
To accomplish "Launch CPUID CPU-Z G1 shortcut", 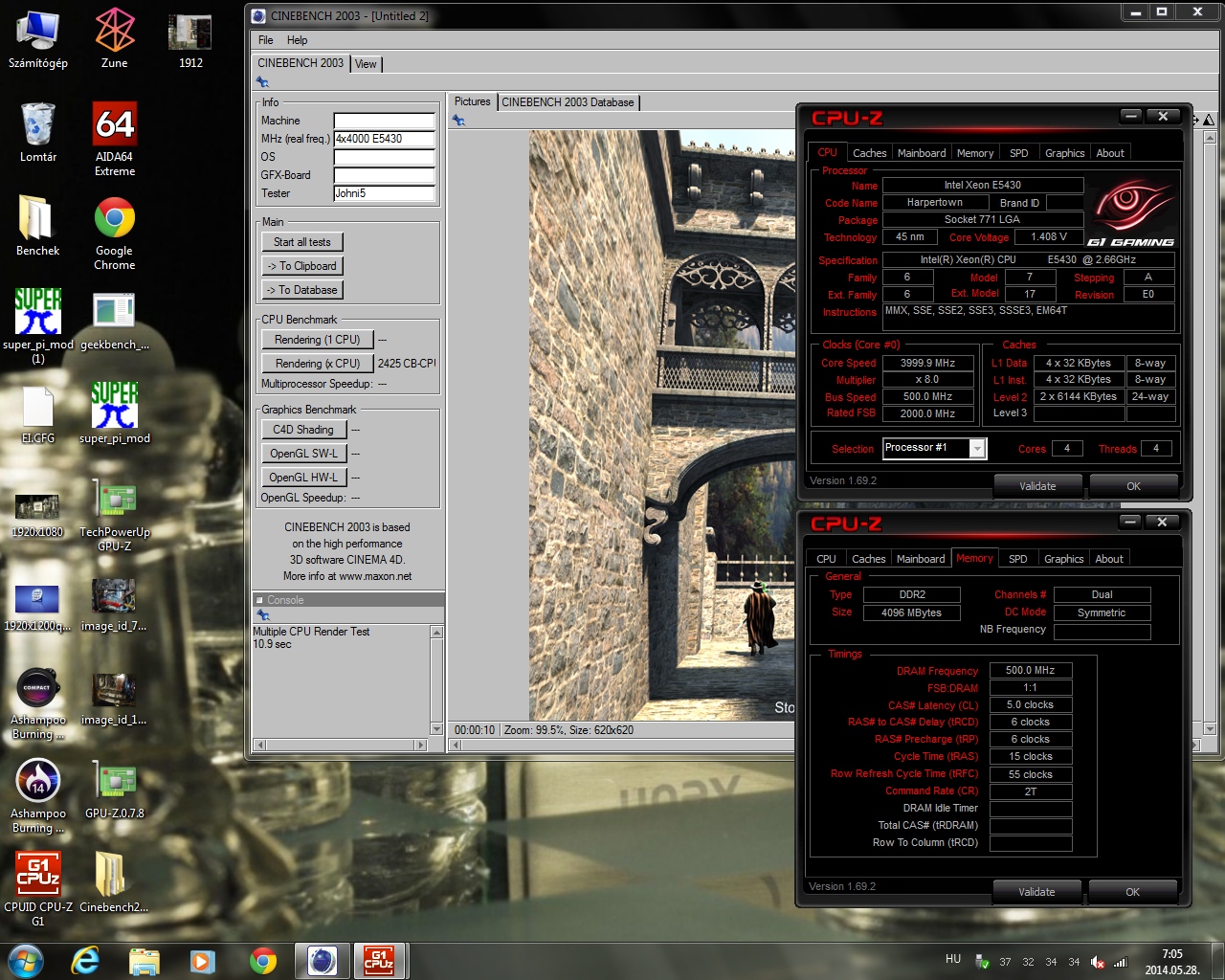I will click(x=37, y=889).
